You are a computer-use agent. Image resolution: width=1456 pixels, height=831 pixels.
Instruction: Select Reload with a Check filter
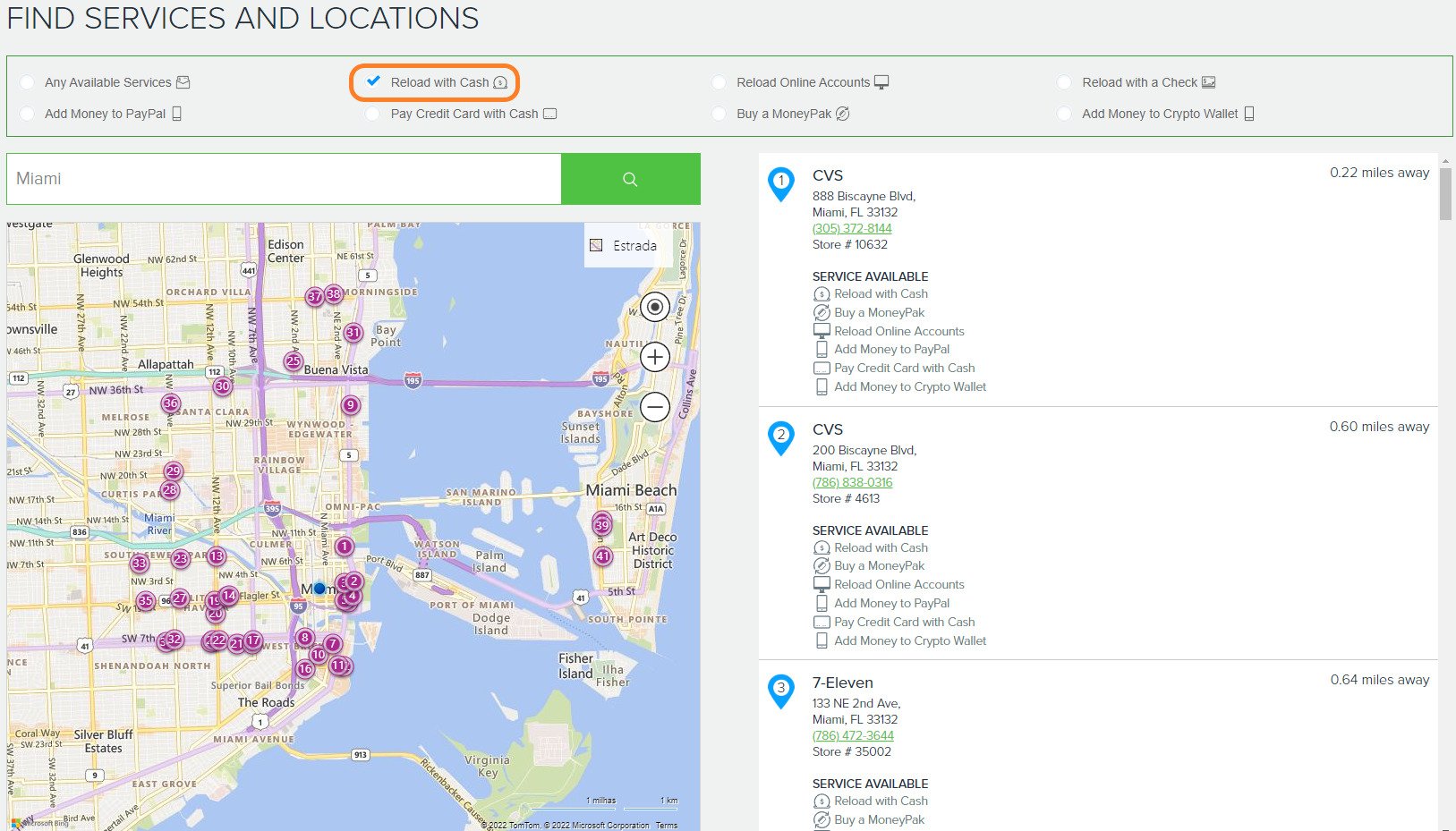pos(1137,82)
